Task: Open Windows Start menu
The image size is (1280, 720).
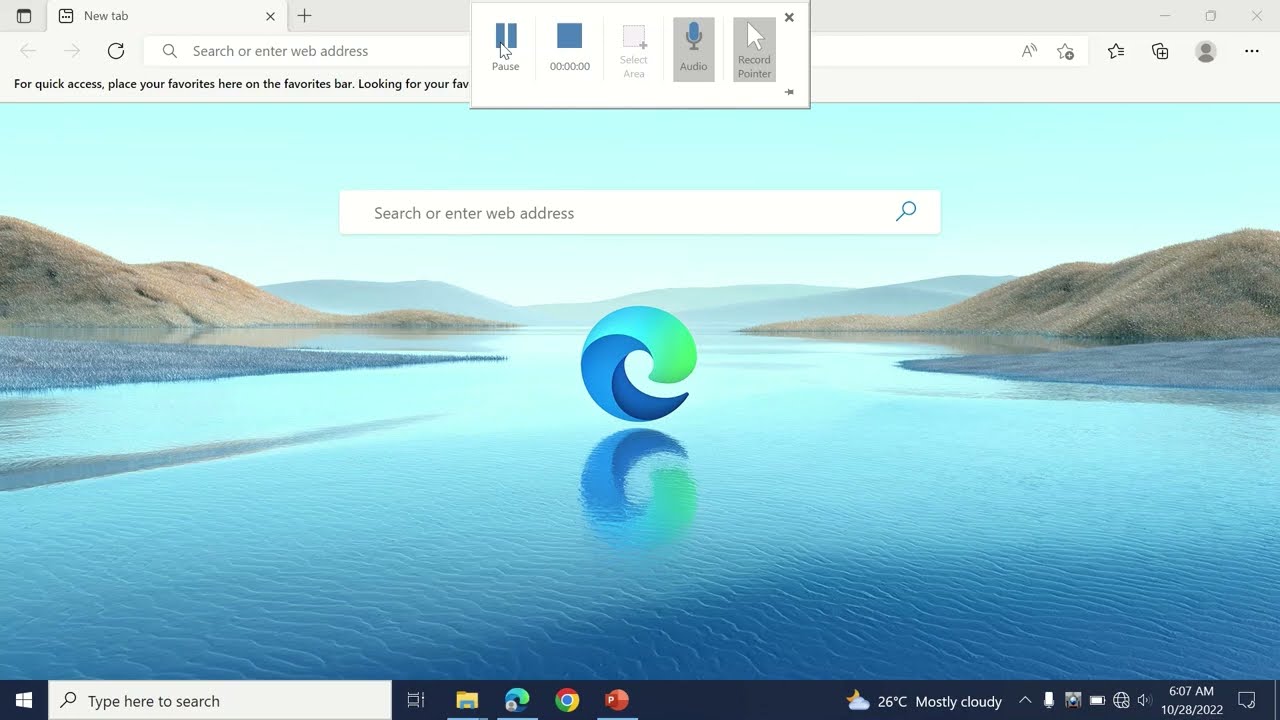Action: (x=24, y=700)
